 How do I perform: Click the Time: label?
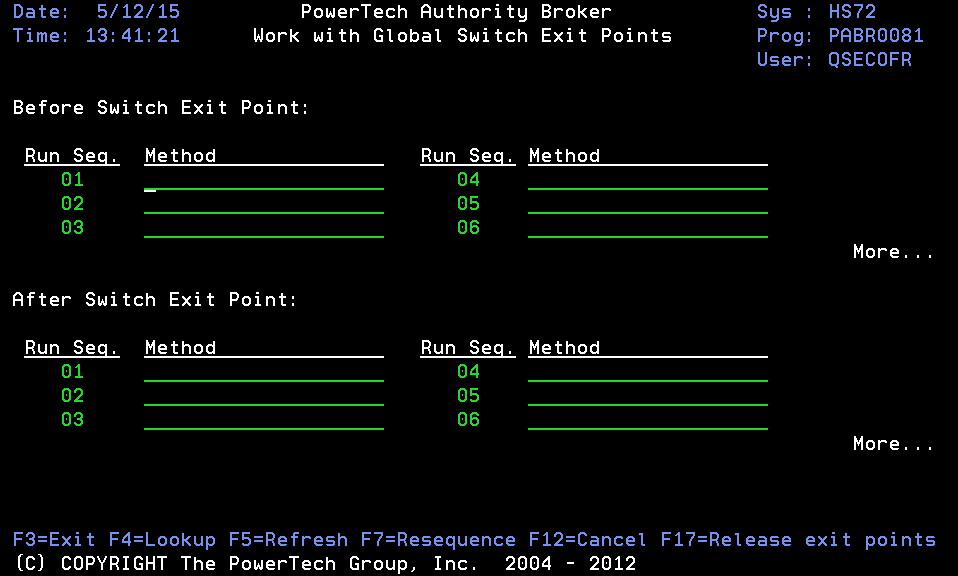pos(42,35)
